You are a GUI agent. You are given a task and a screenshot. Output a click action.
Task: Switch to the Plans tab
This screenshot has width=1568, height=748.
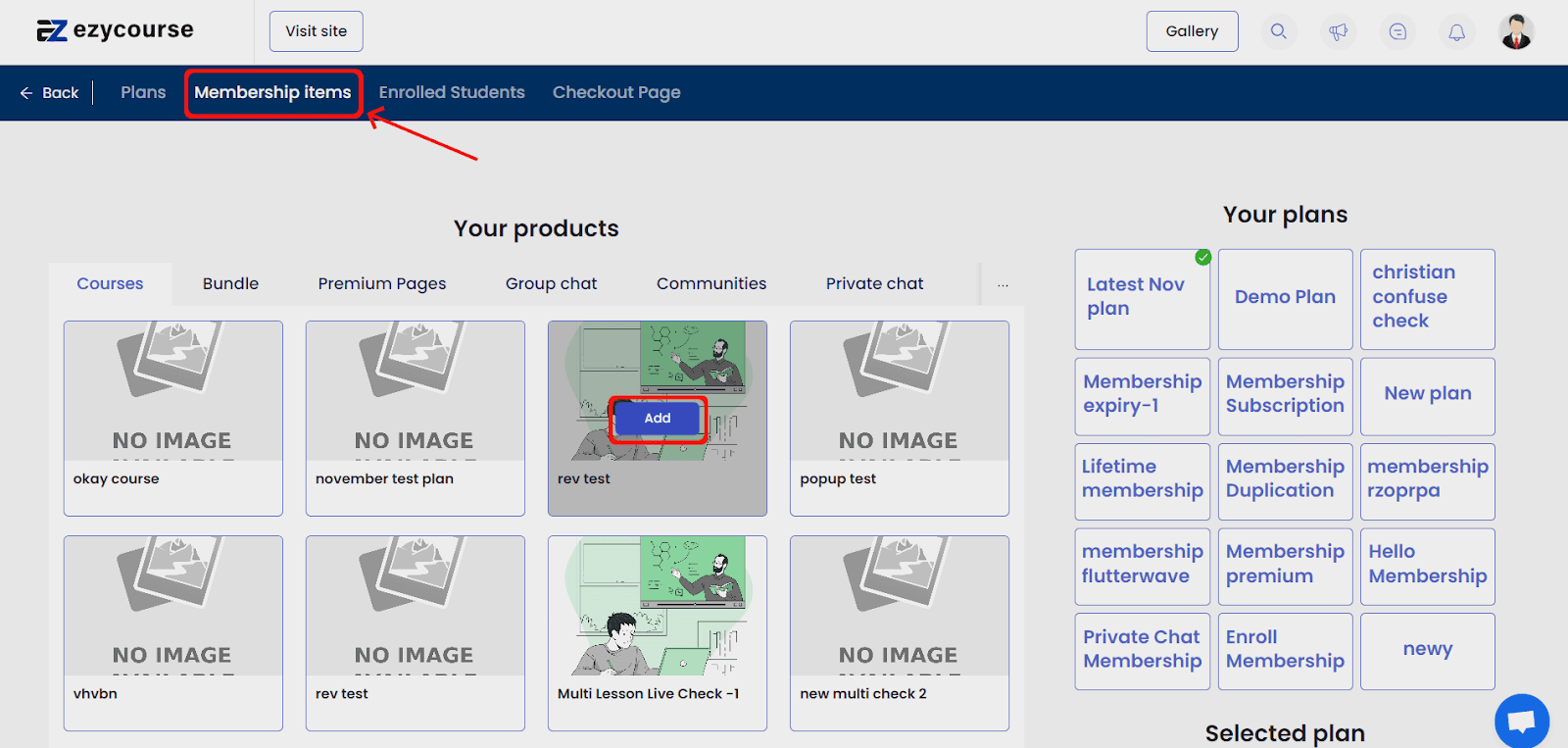click(143, 92)
